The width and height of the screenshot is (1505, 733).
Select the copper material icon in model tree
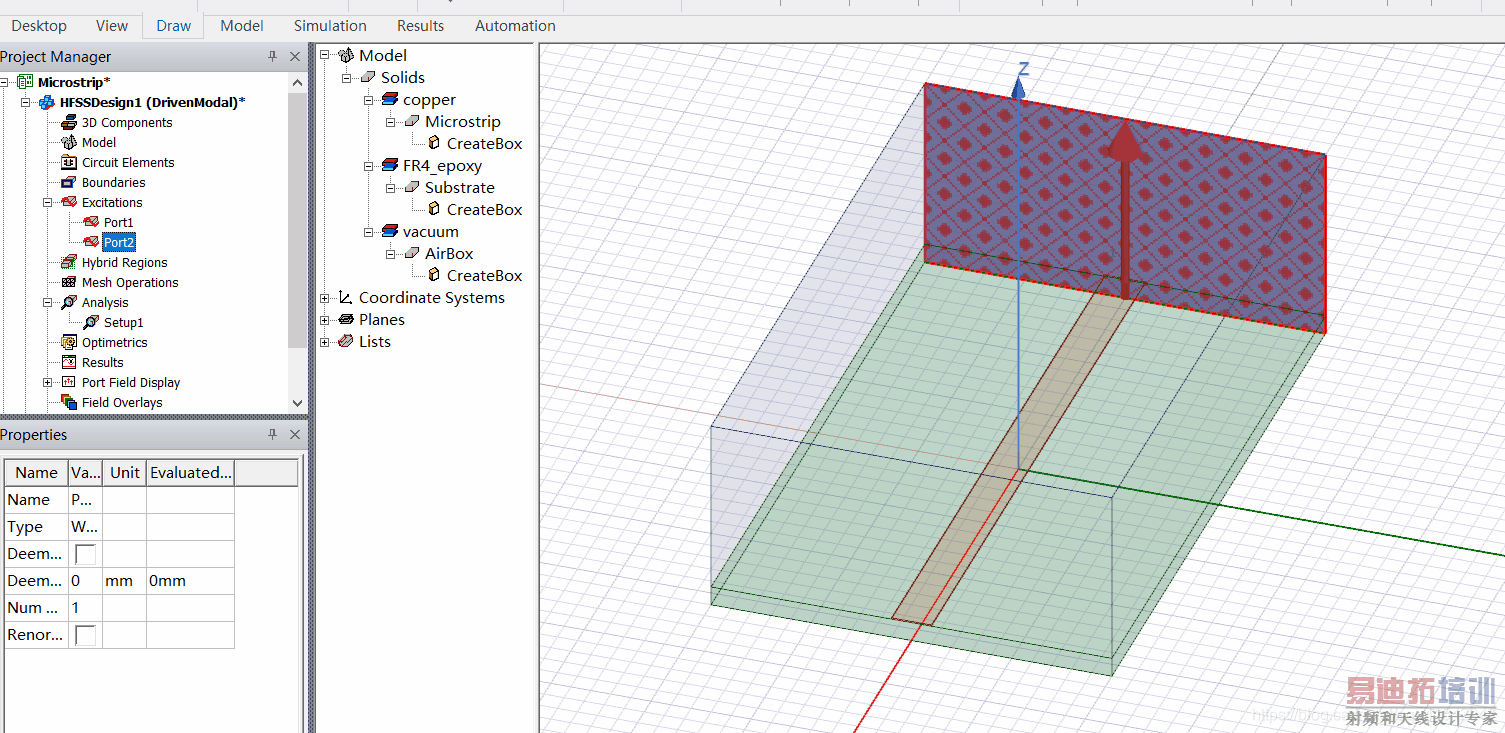pos(390,100)
